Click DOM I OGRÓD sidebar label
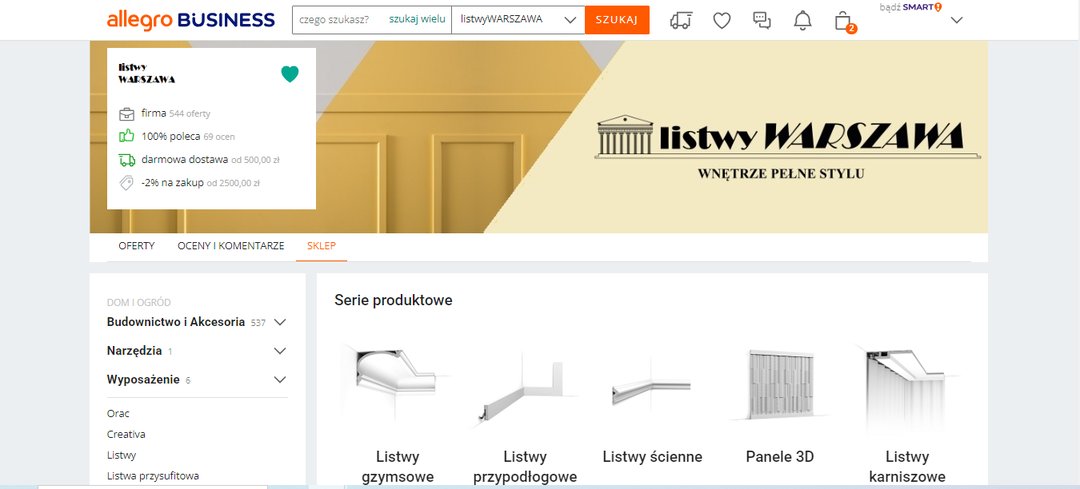Screen dimensions: 1080x489 pos(138,302)
